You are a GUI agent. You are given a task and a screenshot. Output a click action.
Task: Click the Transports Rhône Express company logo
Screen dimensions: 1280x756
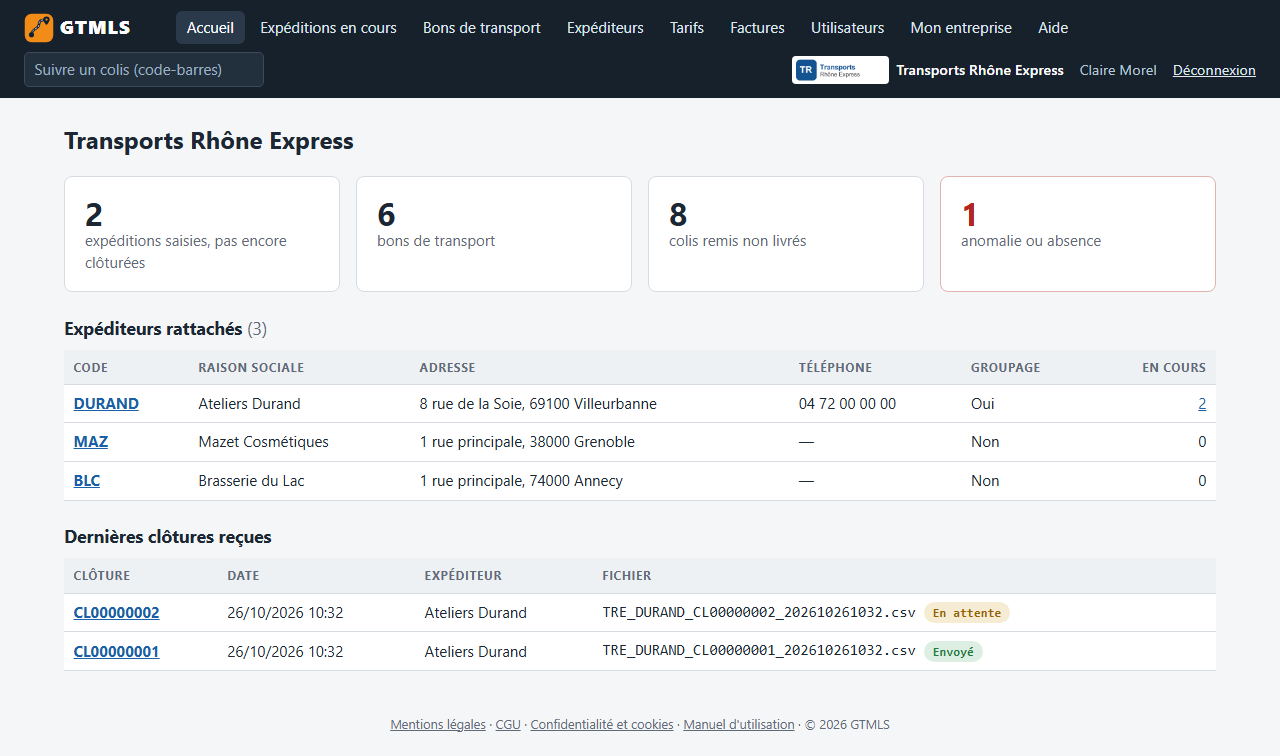[840, 70]
